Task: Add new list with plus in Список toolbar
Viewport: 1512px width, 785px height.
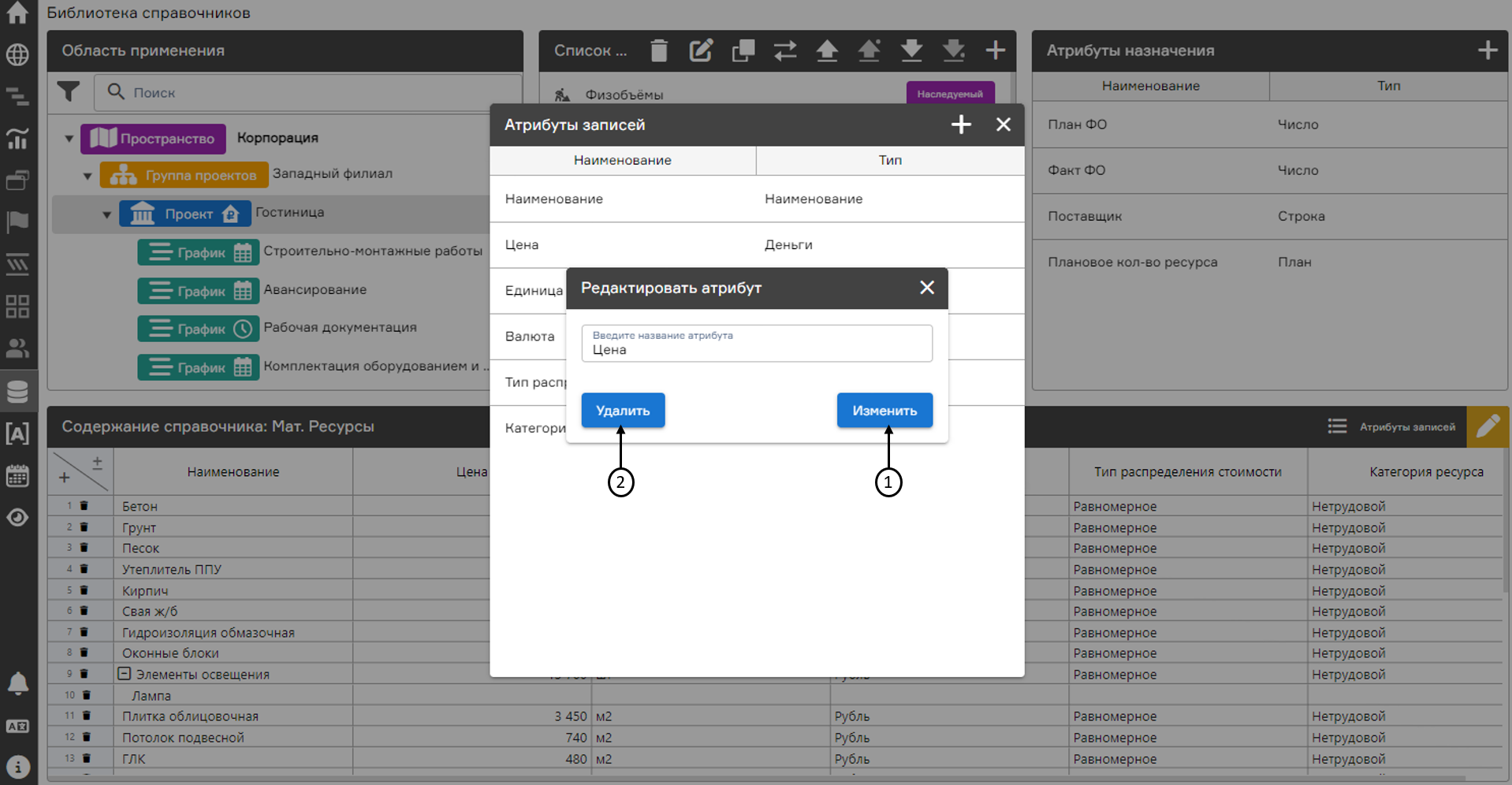Action: point(996,50)
